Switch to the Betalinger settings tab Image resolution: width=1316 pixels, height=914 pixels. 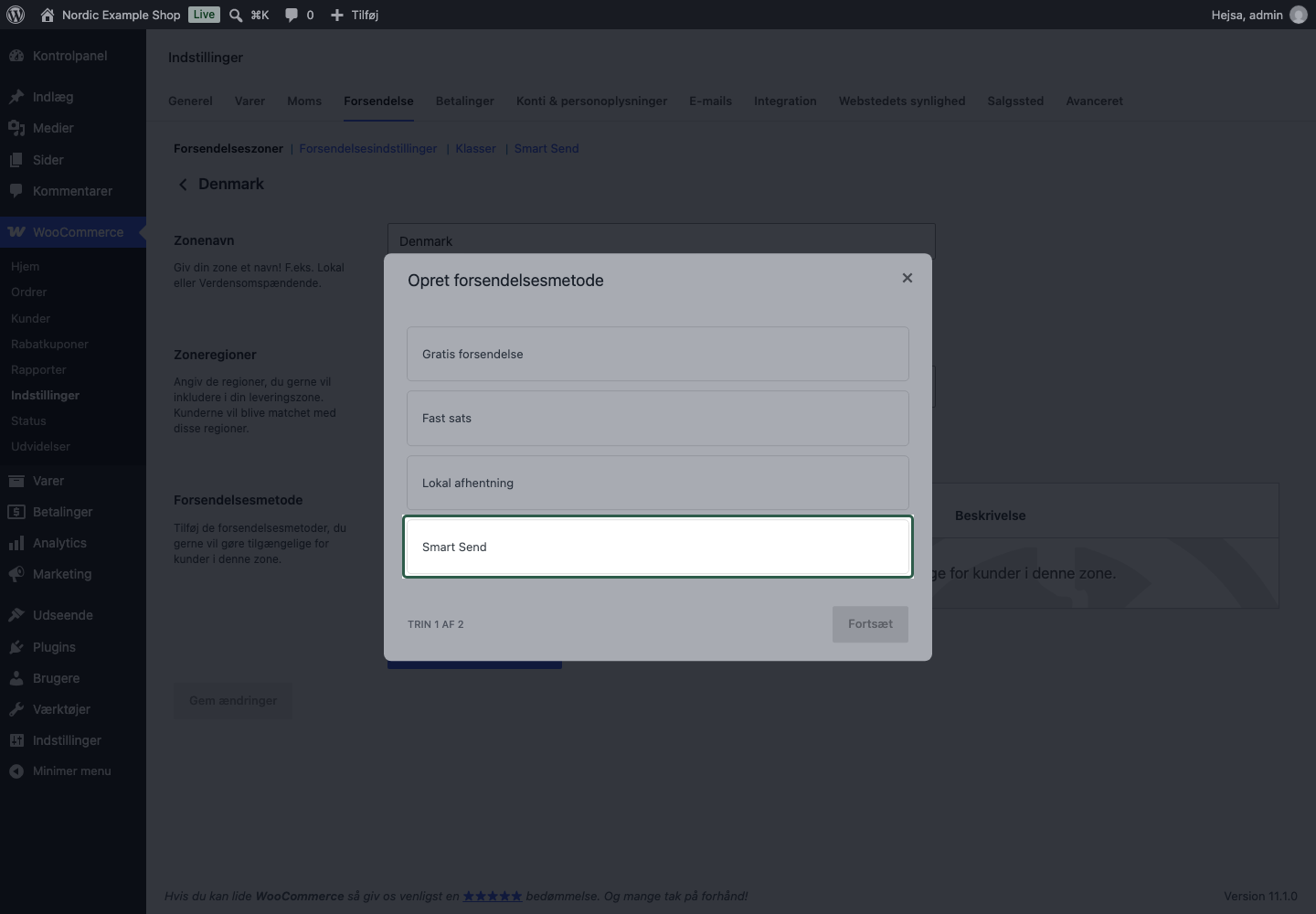click(465, 101)
